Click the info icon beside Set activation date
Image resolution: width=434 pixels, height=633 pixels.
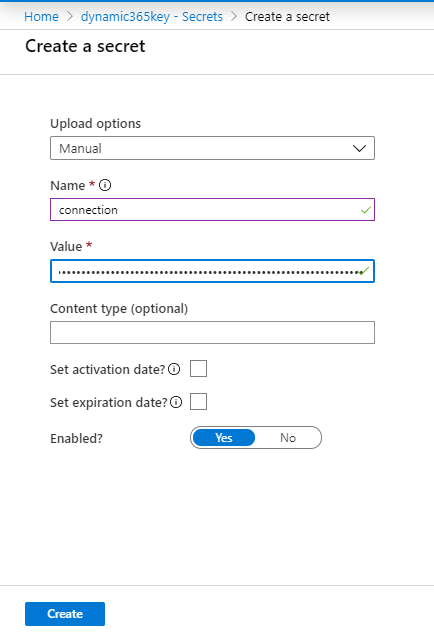(174, 369)
